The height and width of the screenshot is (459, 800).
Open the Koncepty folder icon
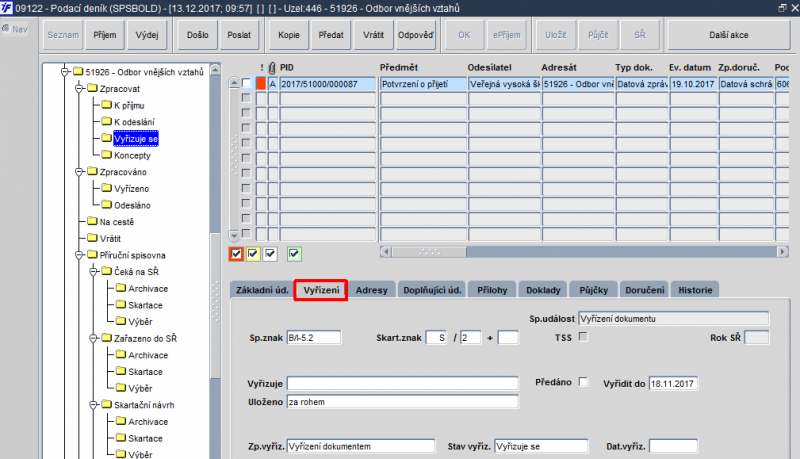click(107, 155)
